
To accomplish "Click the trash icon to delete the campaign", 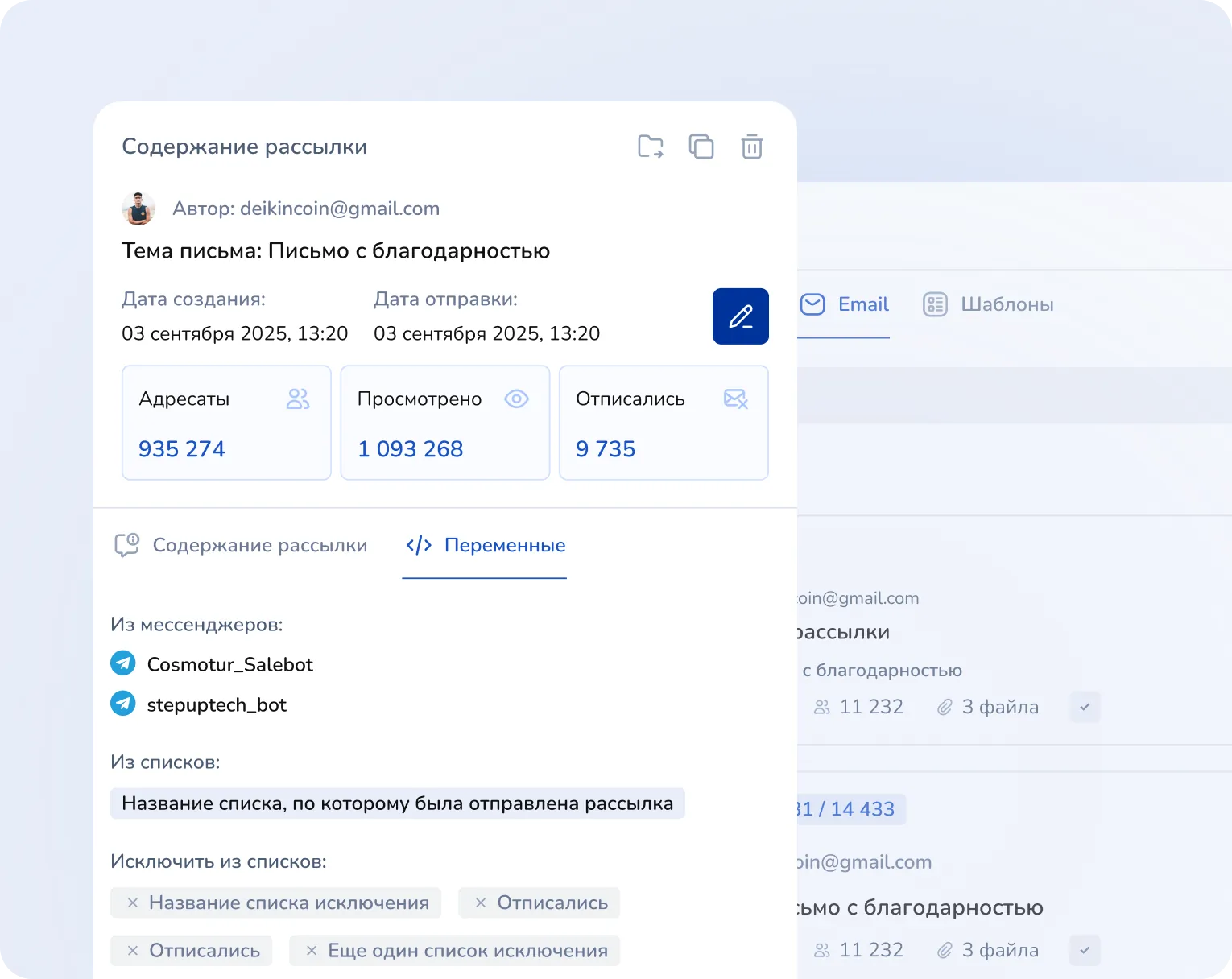I will click(752, 146).
